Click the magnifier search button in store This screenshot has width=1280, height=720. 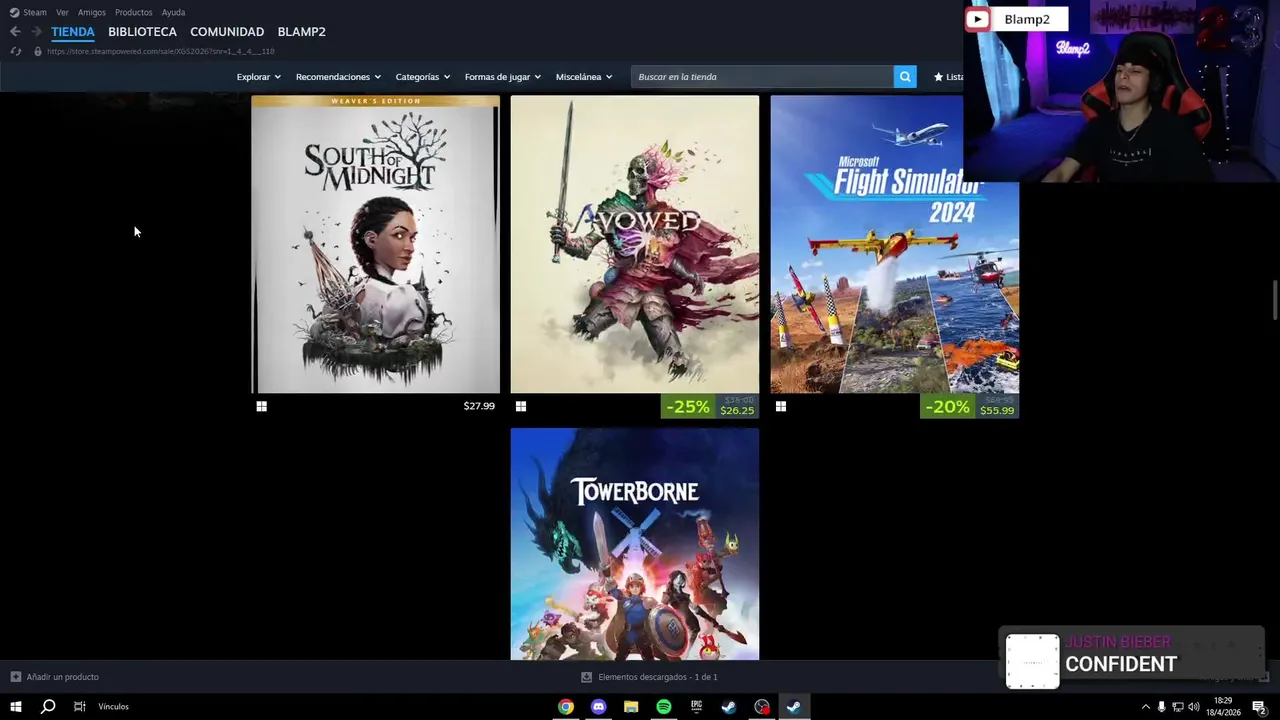[x=905, y=77]
